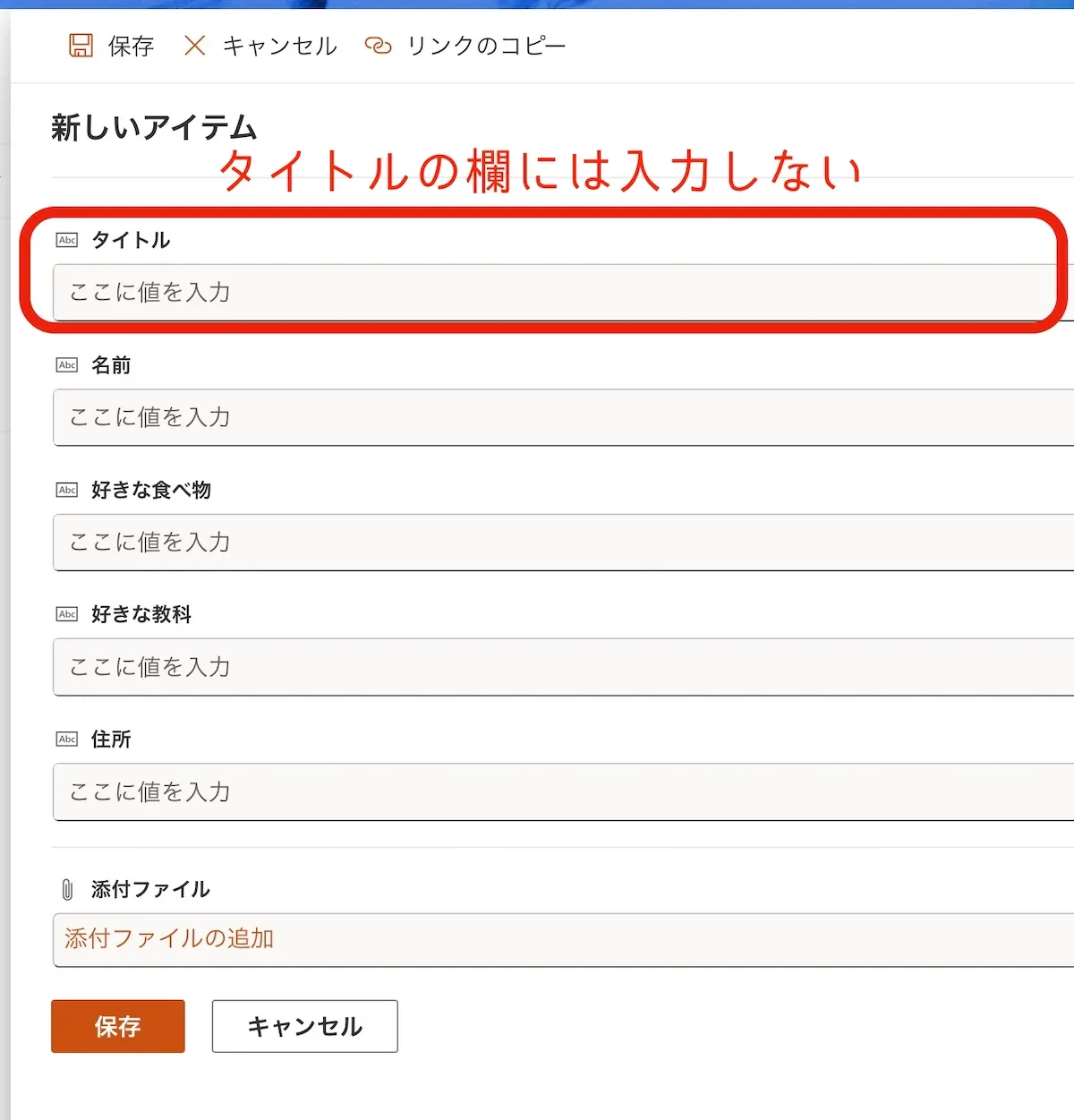Choose キャンセル in the top command bar
Image resolution: width=1074 pixels, height=1120 pixels.
(x=279, y=46)
